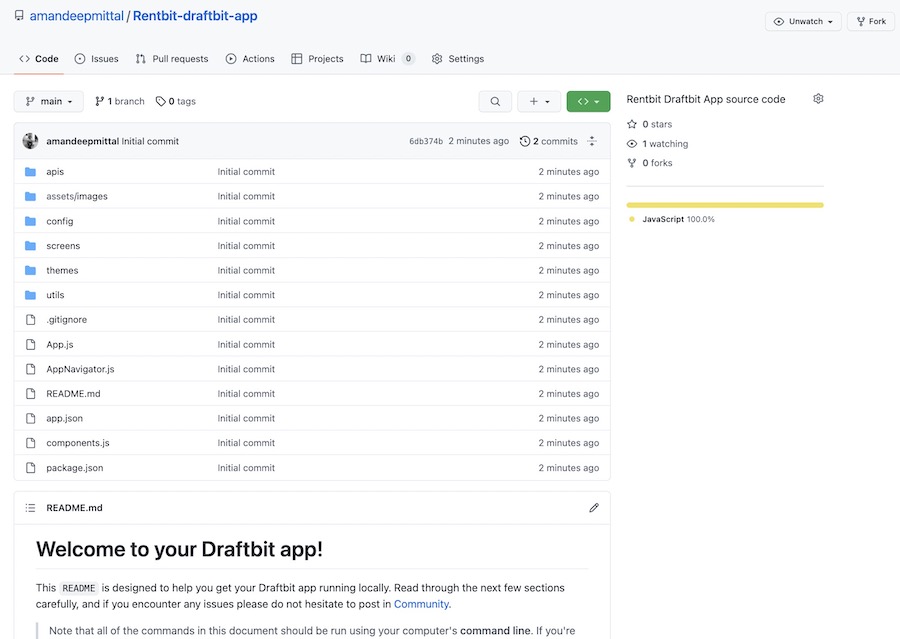
Task: Switch branch using the main dropdown
Action: coord(49,102)
